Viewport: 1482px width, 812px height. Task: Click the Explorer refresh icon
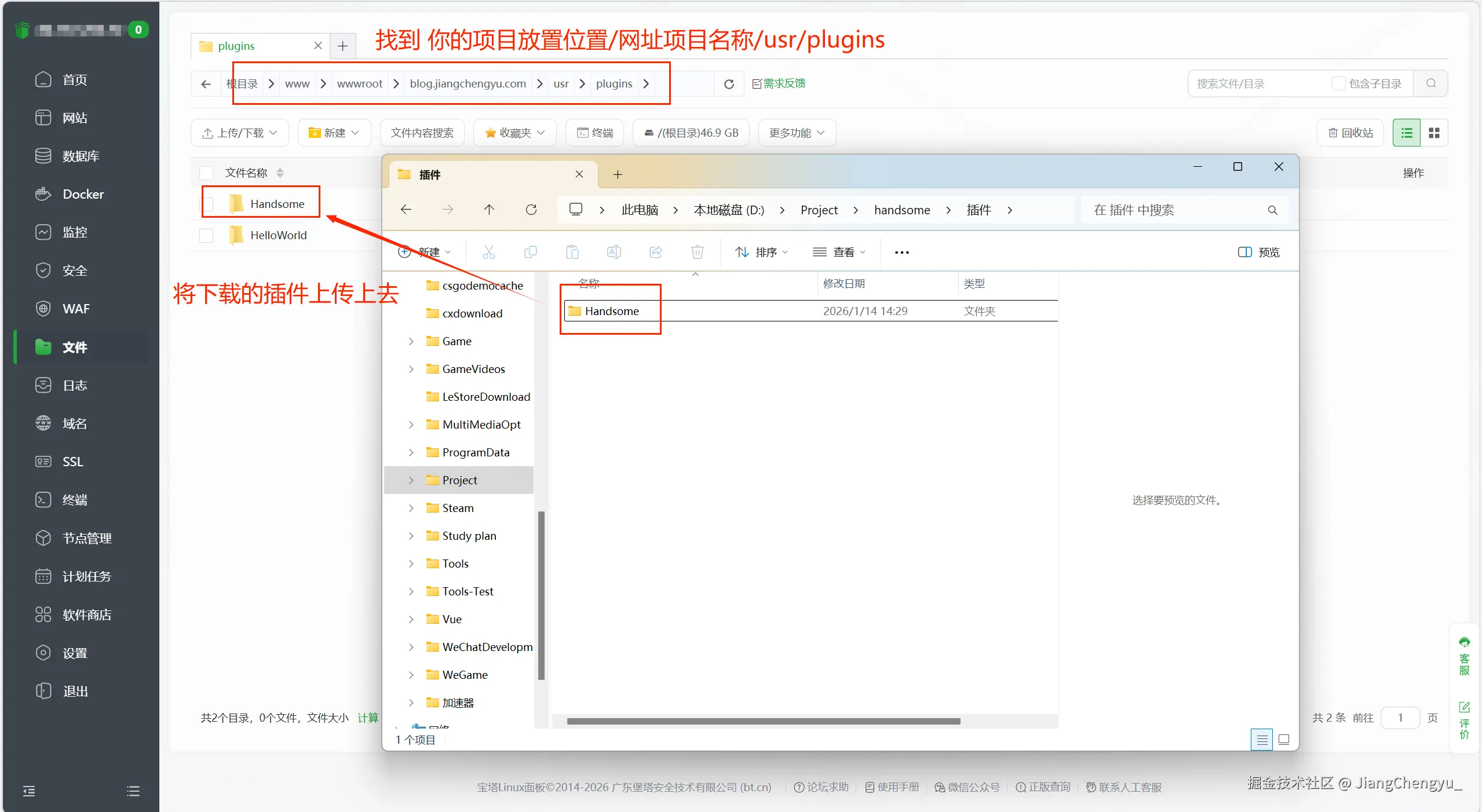[x=531, y=210]
